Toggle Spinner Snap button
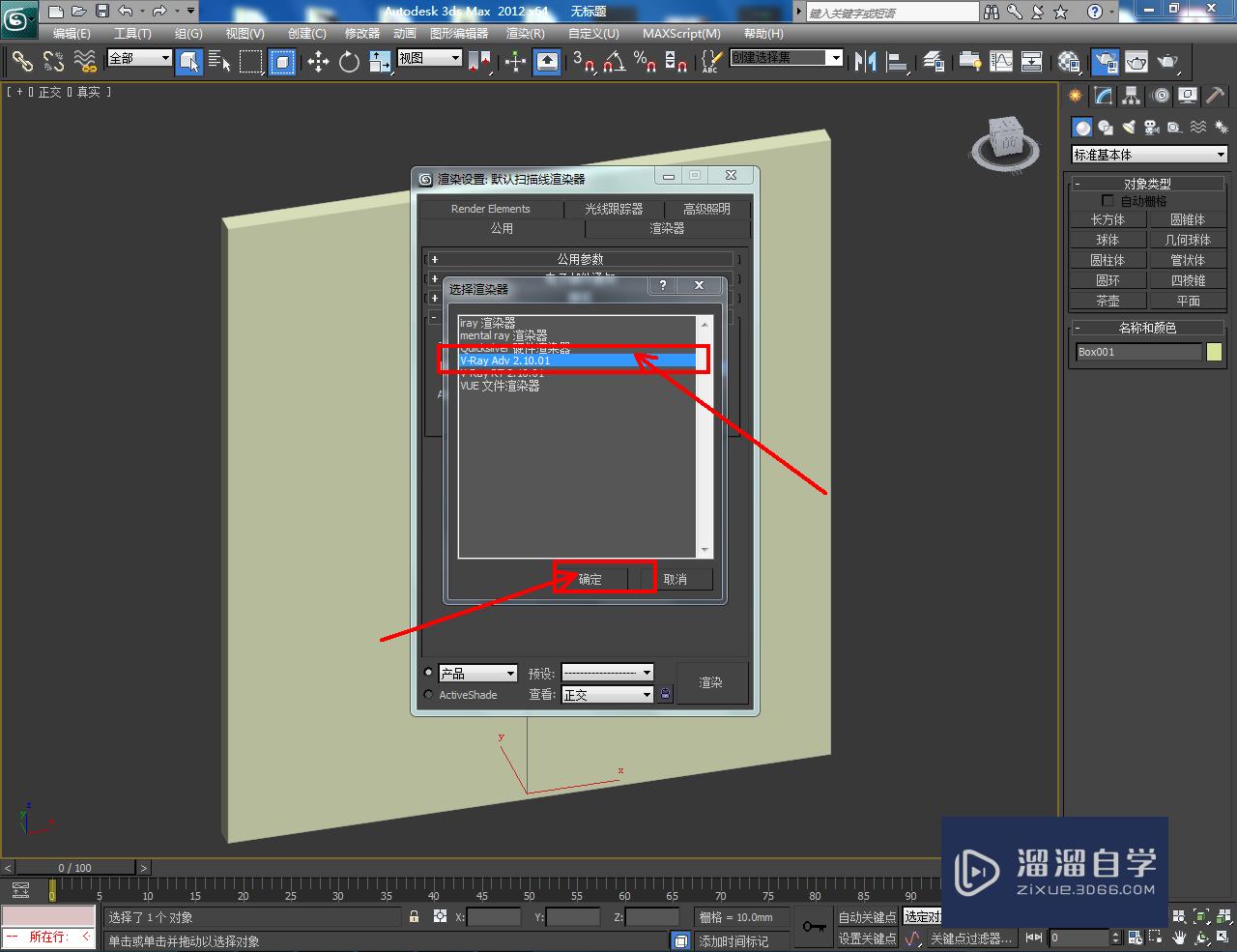This screenshot has height=952, width=1237. (x=676, y=62)
